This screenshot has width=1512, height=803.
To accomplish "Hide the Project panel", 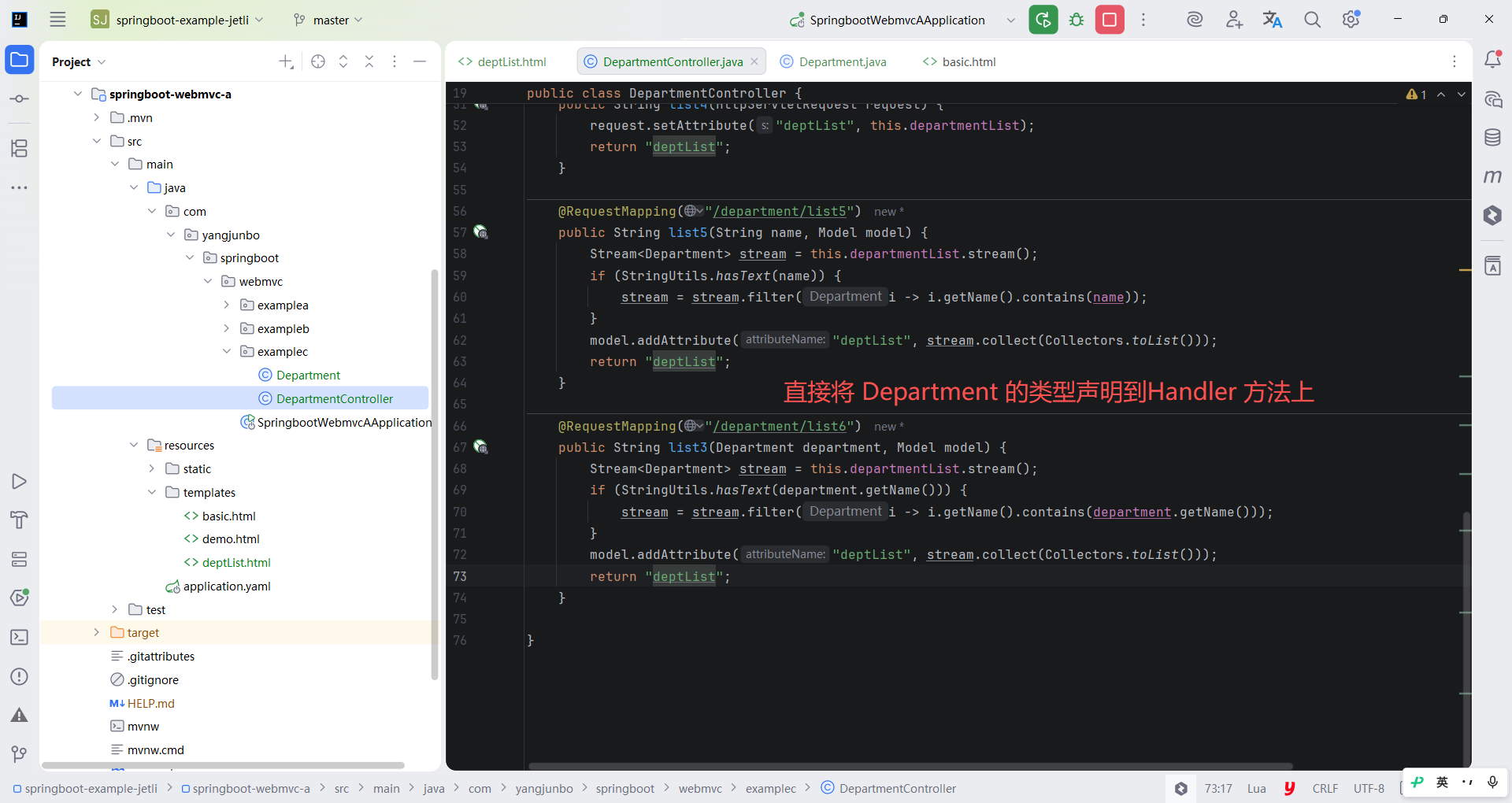I will click(x=420, y=61).
